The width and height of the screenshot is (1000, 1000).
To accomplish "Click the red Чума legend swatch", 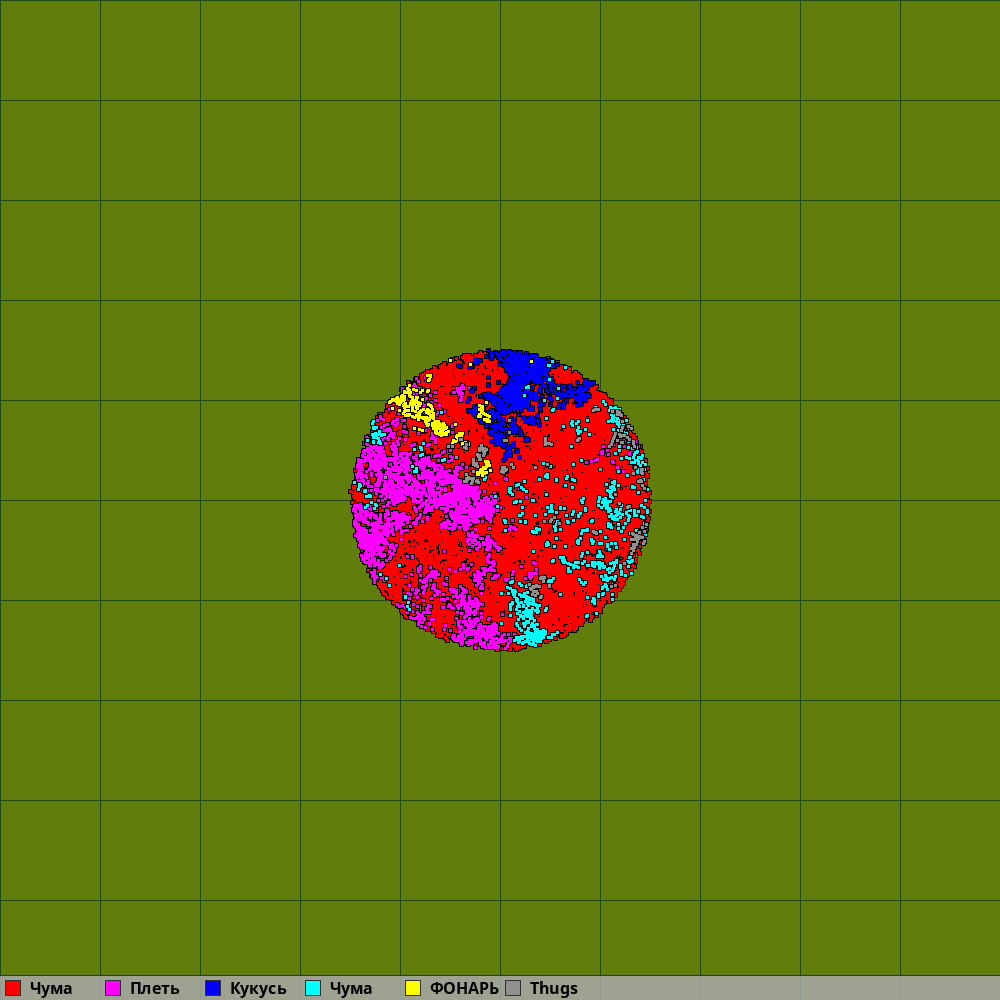I will click(13, 988).
